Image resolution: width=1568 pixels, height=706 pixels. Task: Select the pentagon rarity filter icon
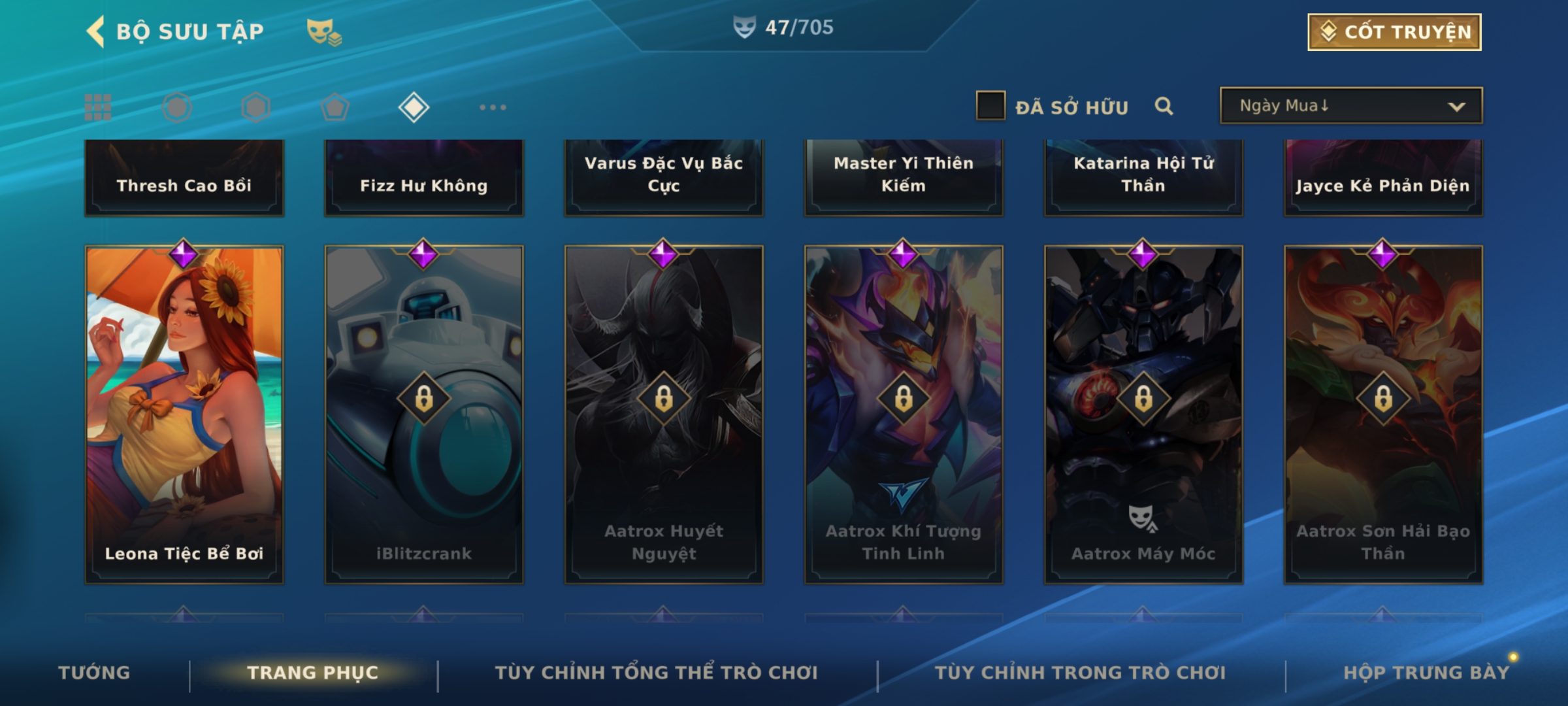335,107
